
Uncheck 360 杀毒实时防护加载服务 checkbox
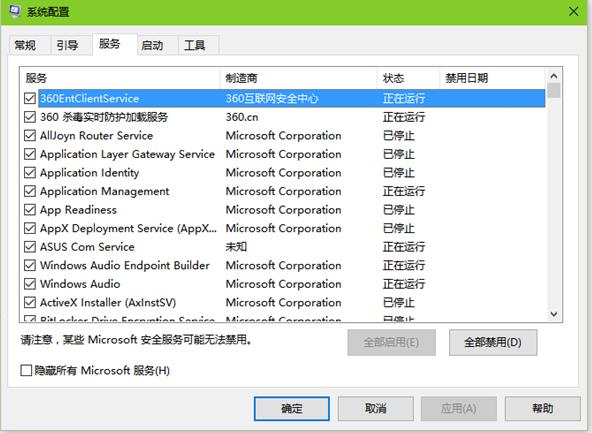tap(30, 117)
